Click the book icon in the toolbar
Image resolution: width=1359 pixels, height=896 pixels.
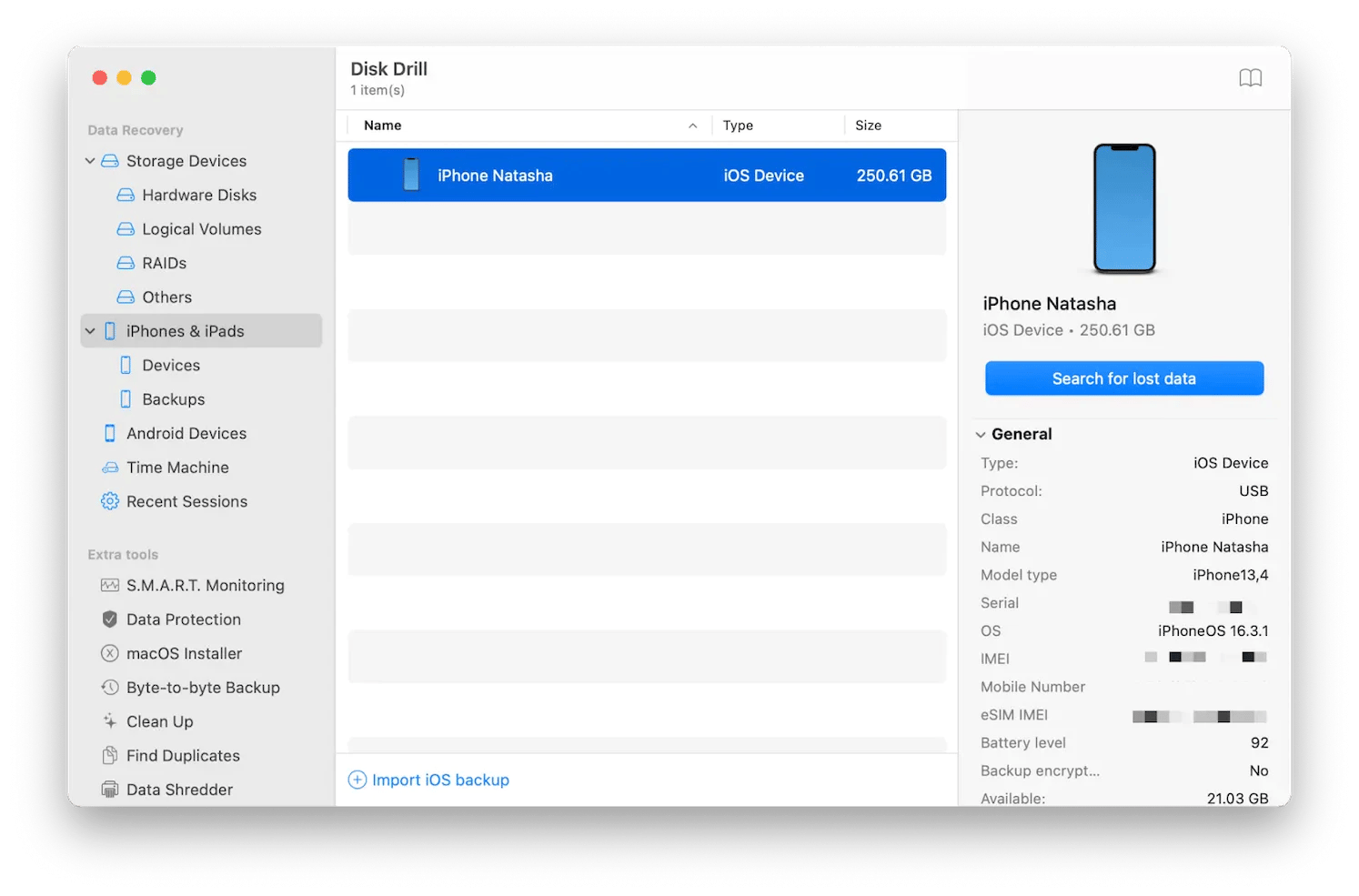pos(1251,77)
